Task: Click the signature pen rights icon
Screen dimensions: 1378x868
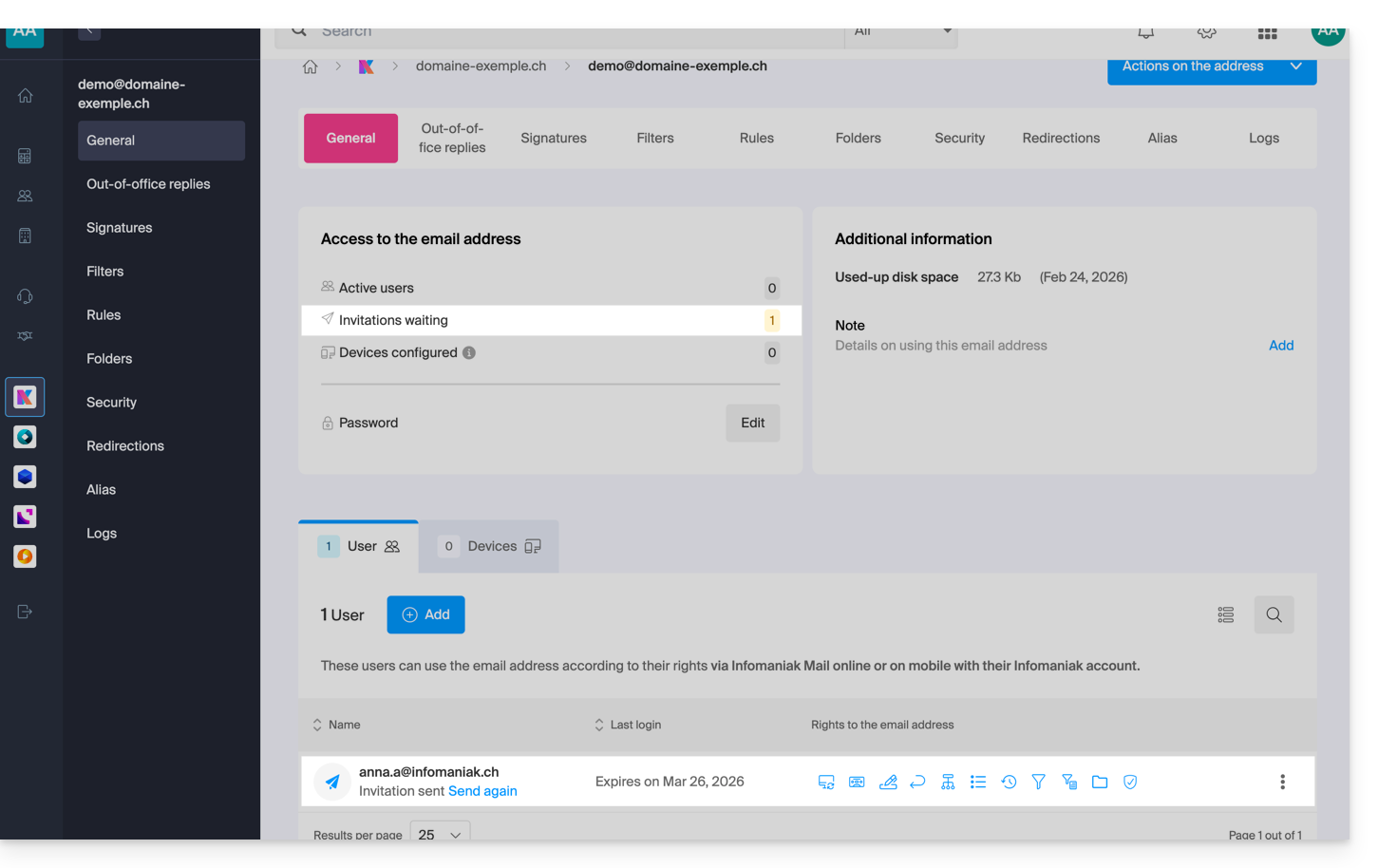Action: tap(888, 782)
